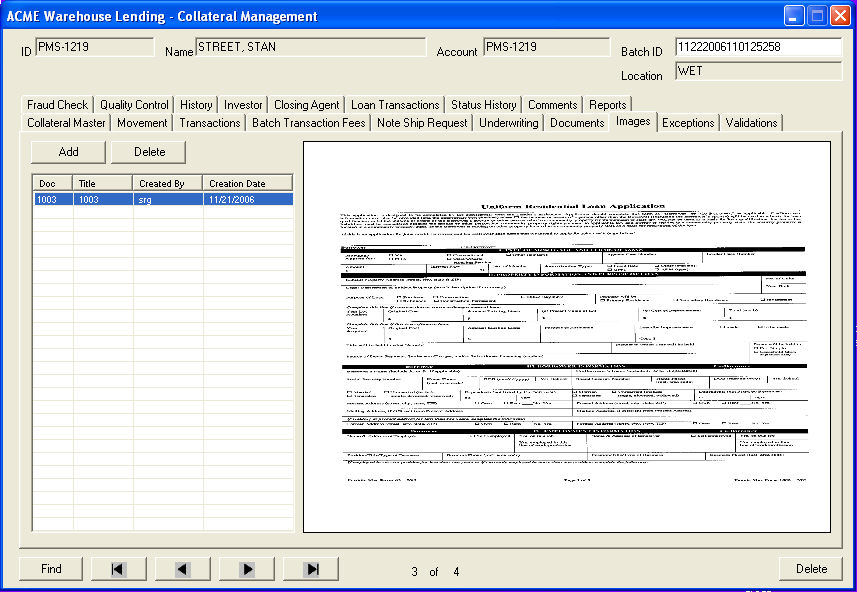Advance to the next record
Viewport: 857px width, 592px height.
247,569
